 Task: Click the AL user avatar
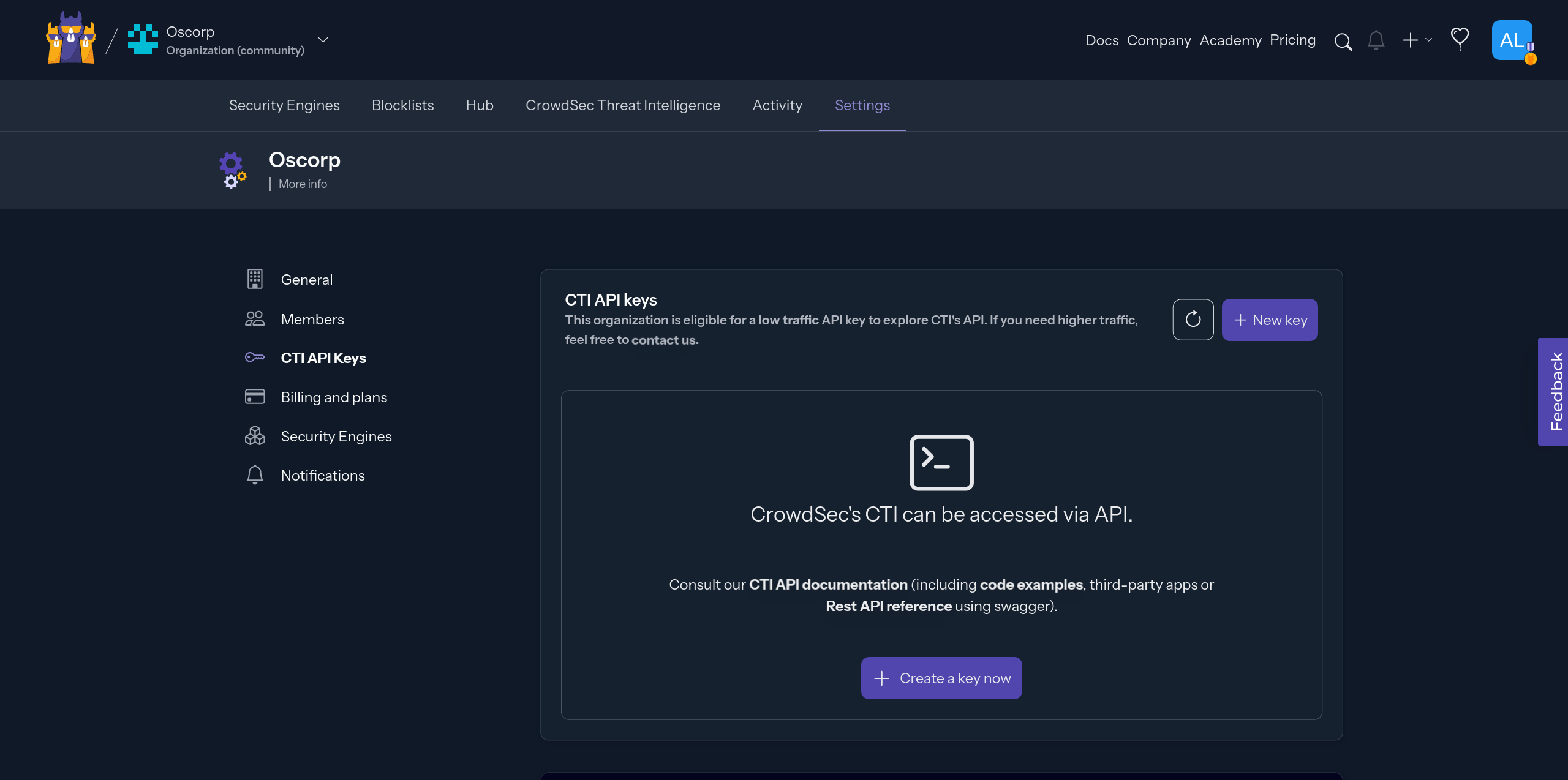pos(1512,40)
